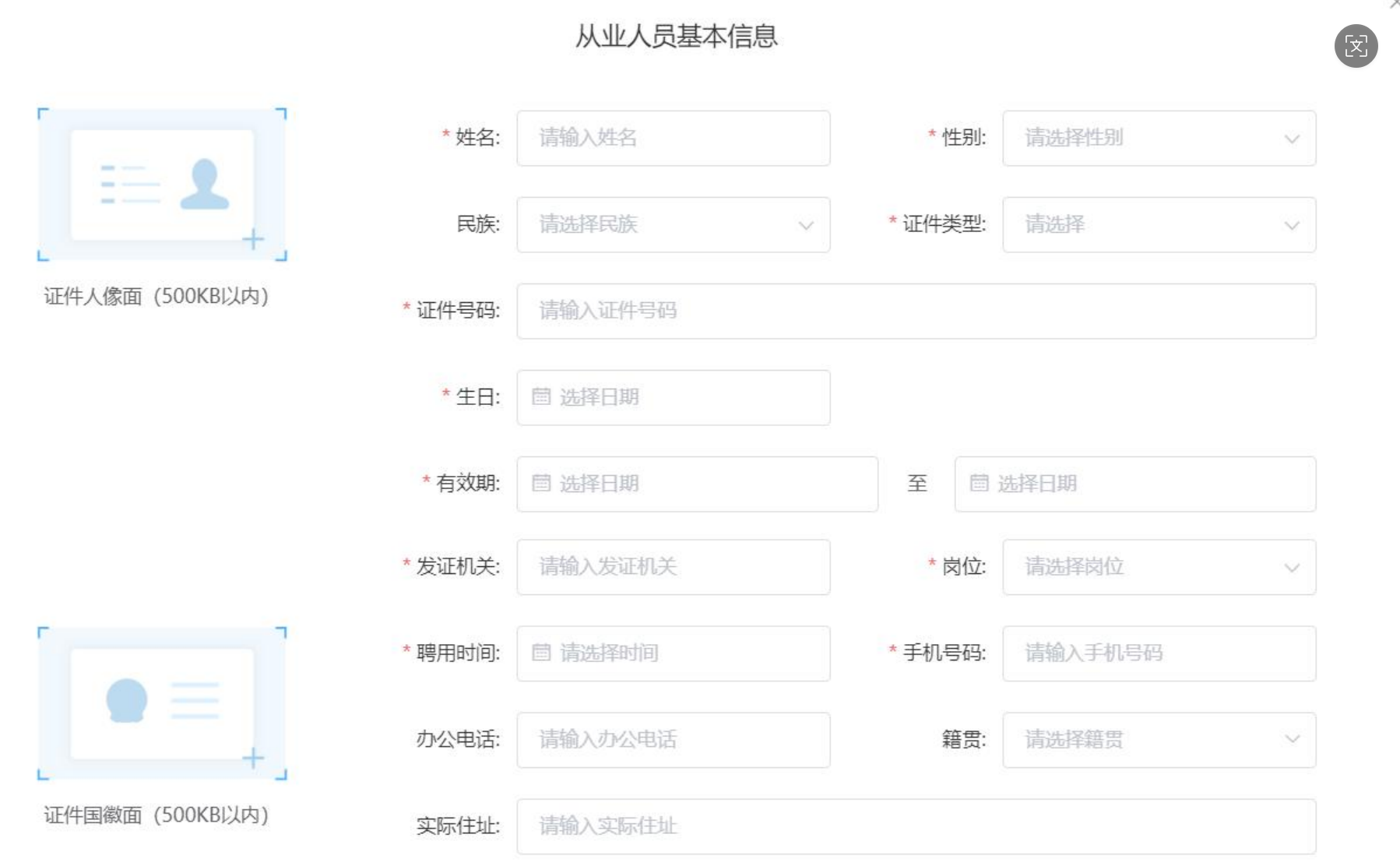Upload the ID national emblem side photo (证件国徽面)
This screenshot has height=866, width=1400.
click(x=162, y=703)
